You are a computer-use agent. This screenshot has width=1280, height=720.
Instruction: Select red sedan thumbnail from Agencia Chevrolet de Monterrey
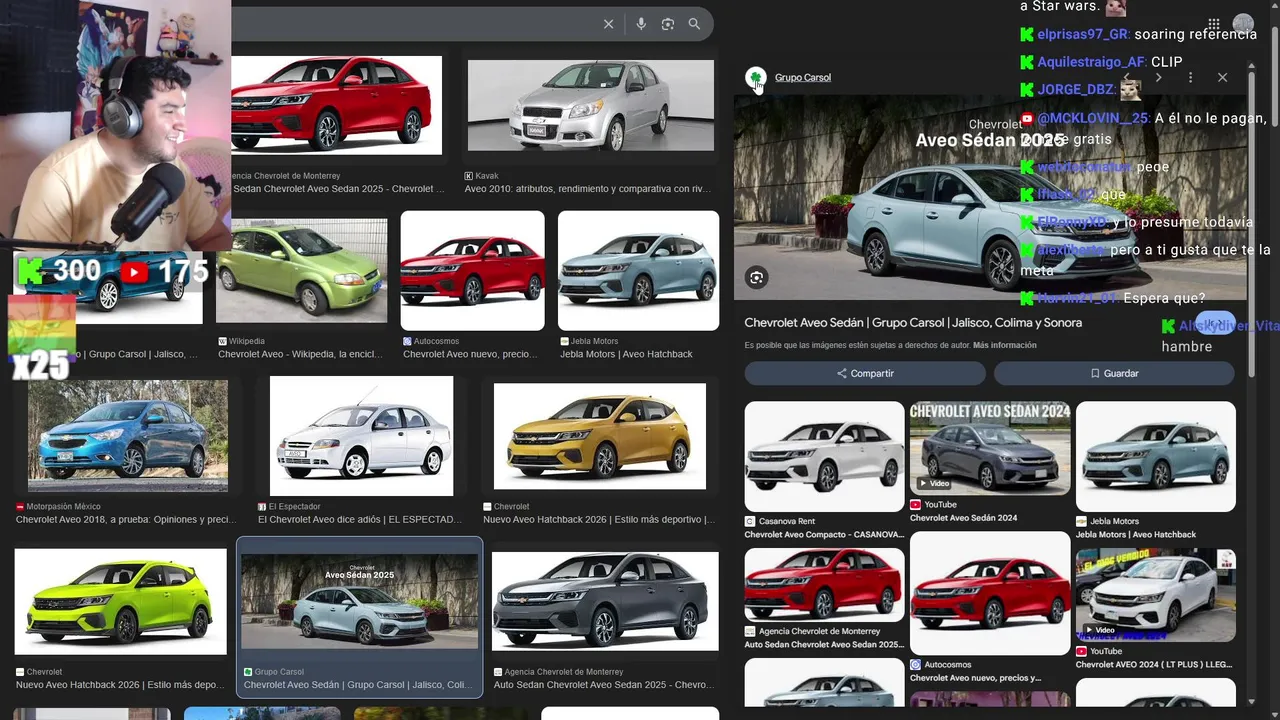click(x=336, y=105)
